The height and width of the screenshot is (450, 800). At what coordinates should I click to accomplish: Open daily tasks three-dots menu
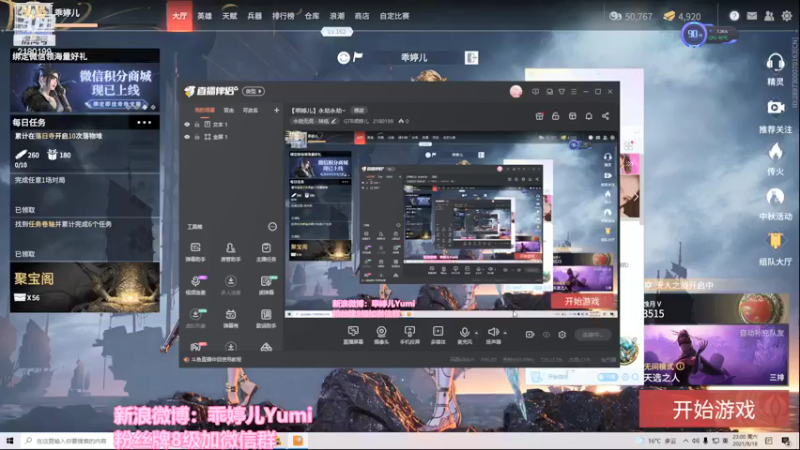[144, 122]
